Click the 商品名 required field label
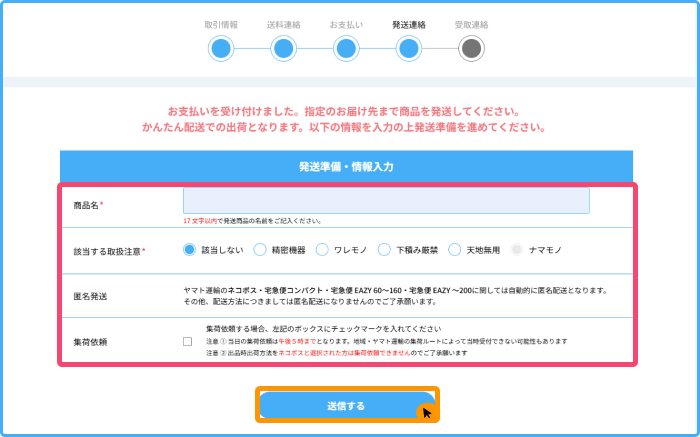Image resolution: width=700 pixels, height=437 pixels. pos(89,205)
